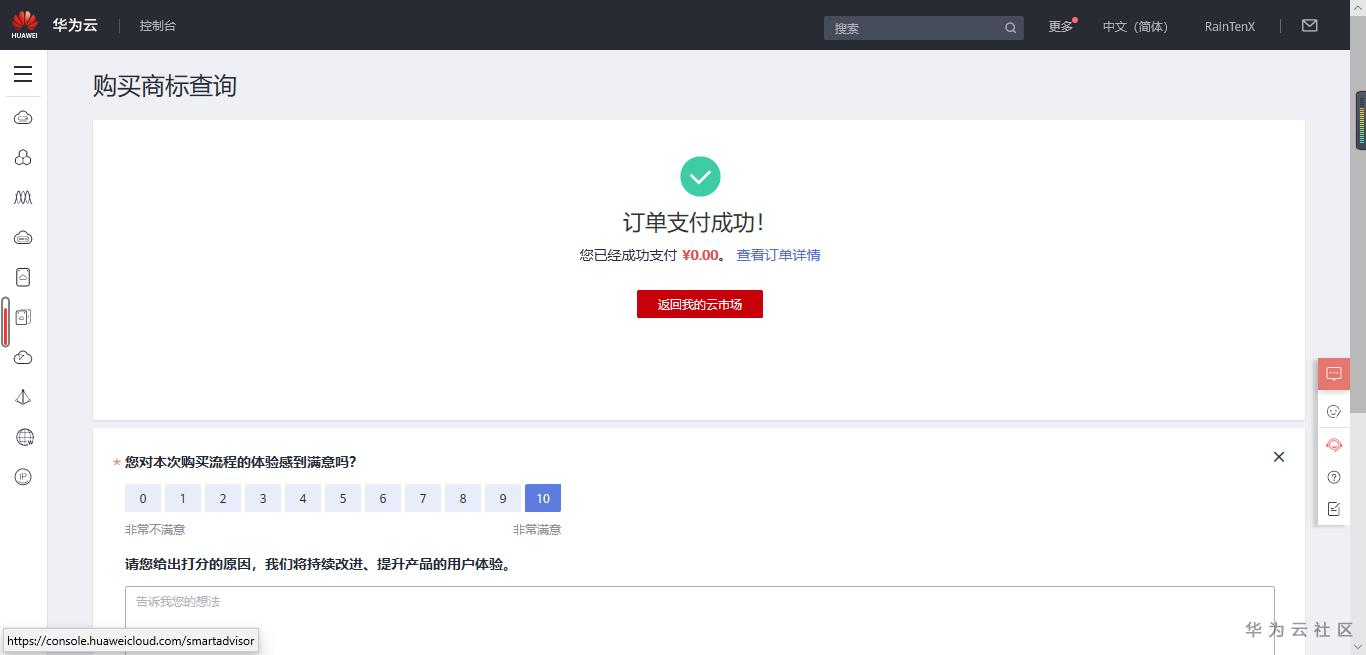Image resolution: width=1366 pixels, height=655 pixels.
Task: Click the question mark help icon
Action: pos(1333,478)
